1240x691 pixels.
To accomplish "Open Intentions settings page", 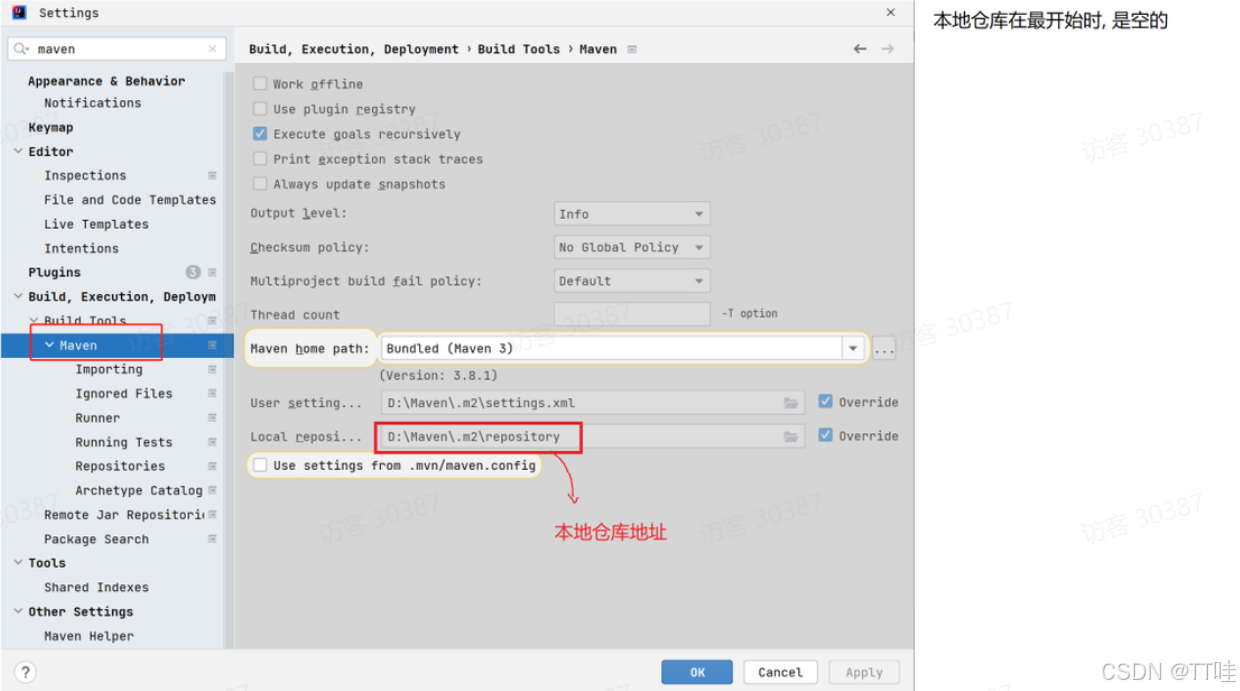I will (x=81, y=248).
